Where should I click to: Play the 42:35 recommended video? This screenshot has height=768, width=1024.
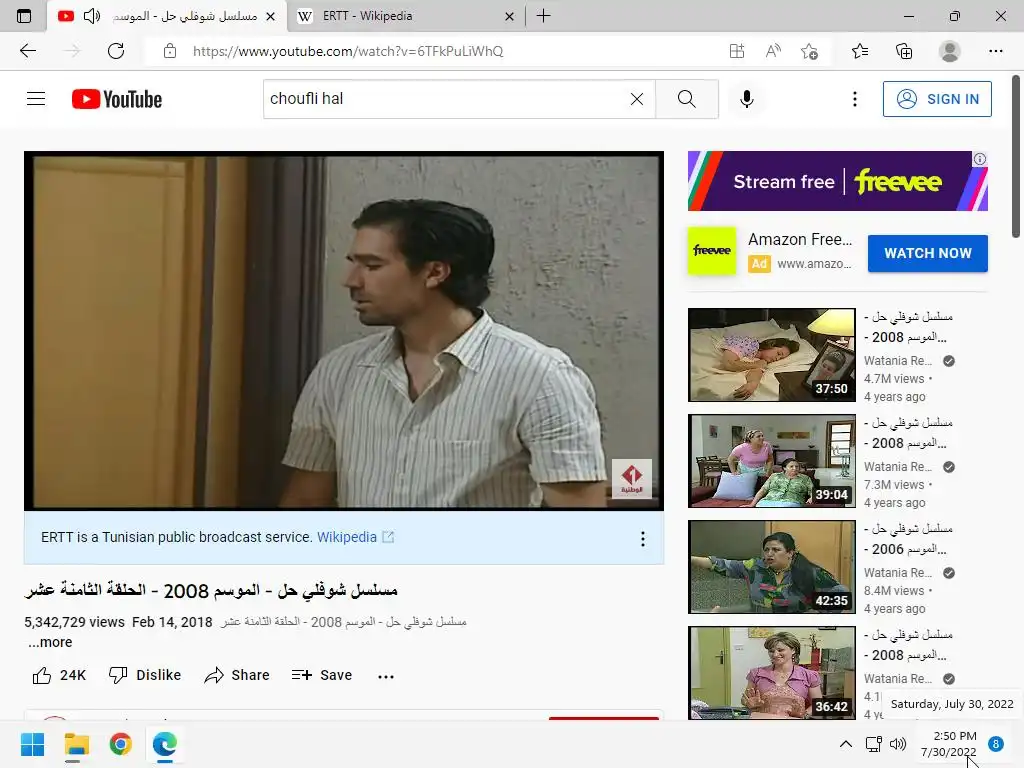coord(771,567)
